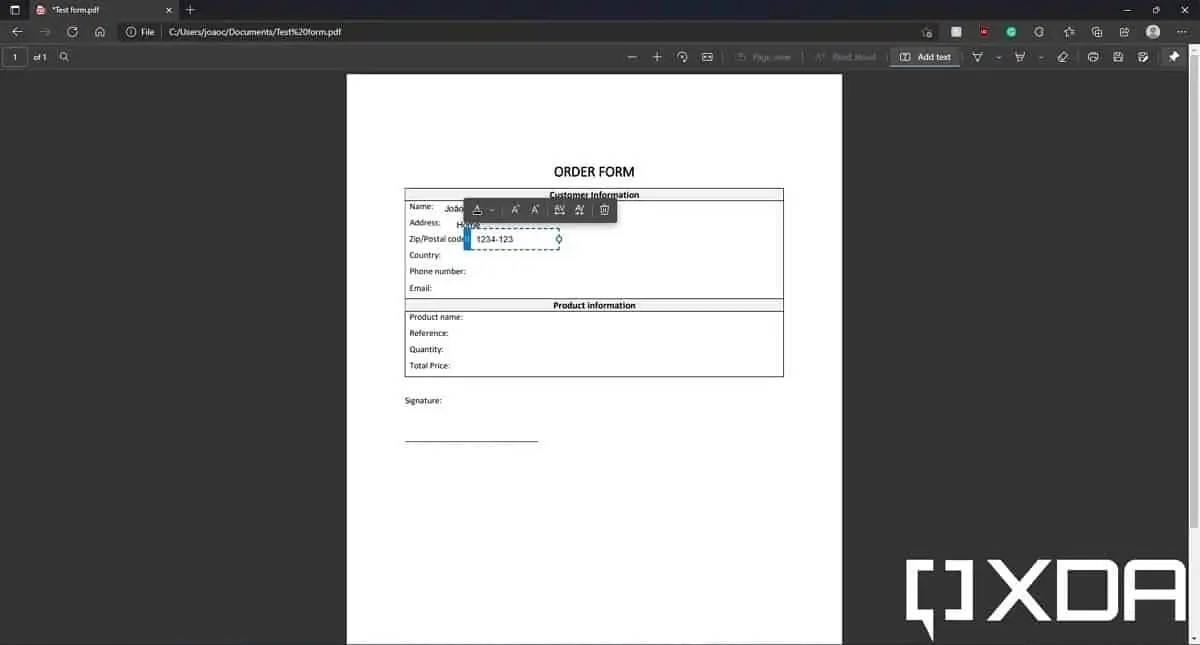Viewport: 1200px width, 645px height.
Task: Delete the text box with trash icon
Action: 604,210
